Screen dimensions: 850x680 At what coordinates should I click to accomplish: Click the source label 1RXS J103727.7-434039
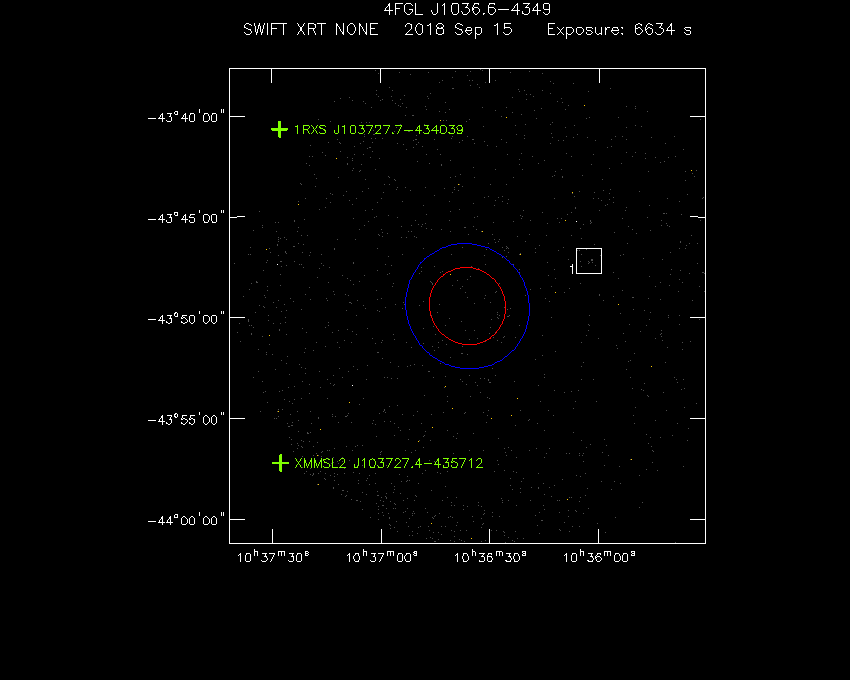[379, 130]
